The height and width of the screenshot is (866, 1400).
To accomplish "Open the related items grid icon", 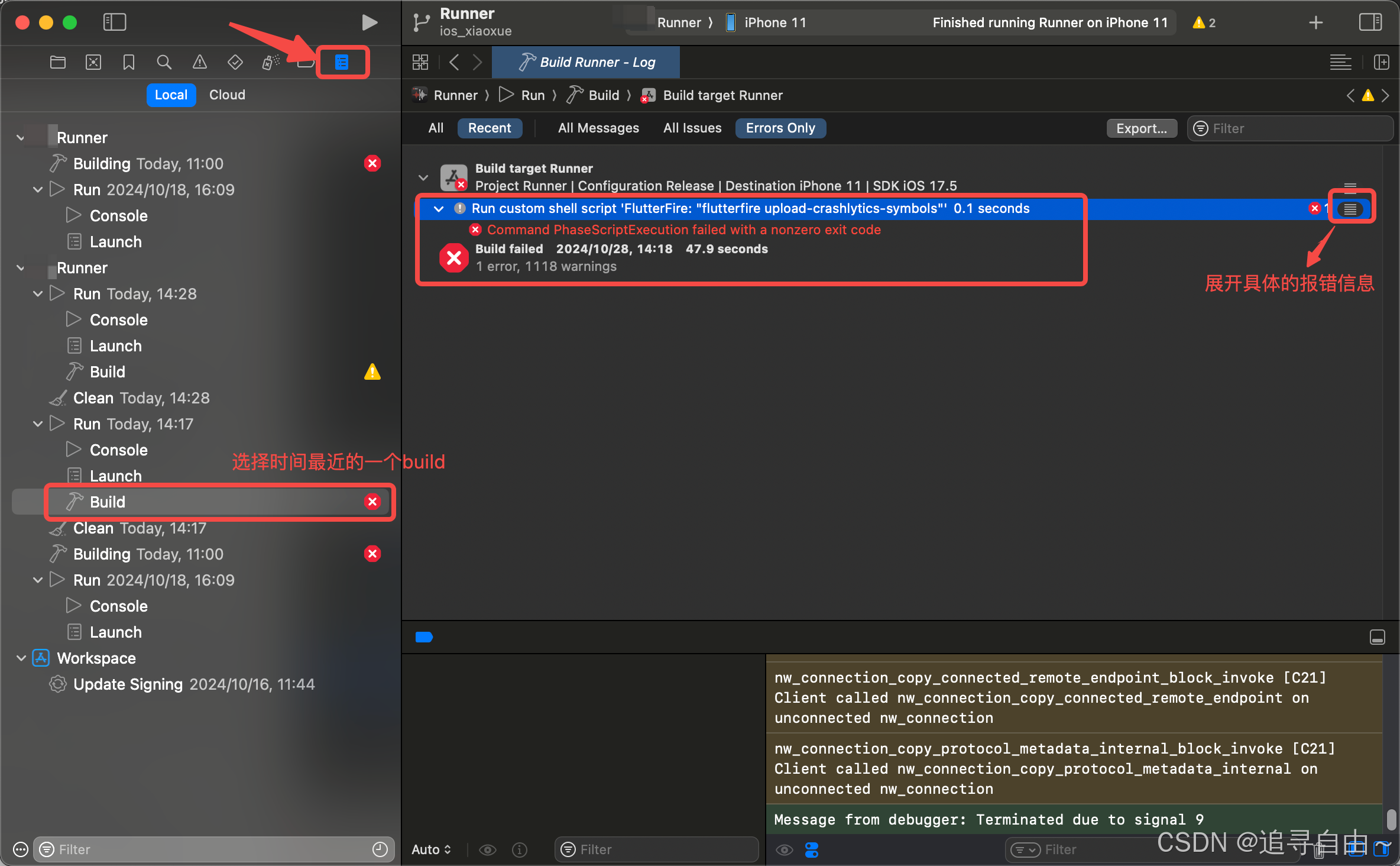I will coord(420,62).
